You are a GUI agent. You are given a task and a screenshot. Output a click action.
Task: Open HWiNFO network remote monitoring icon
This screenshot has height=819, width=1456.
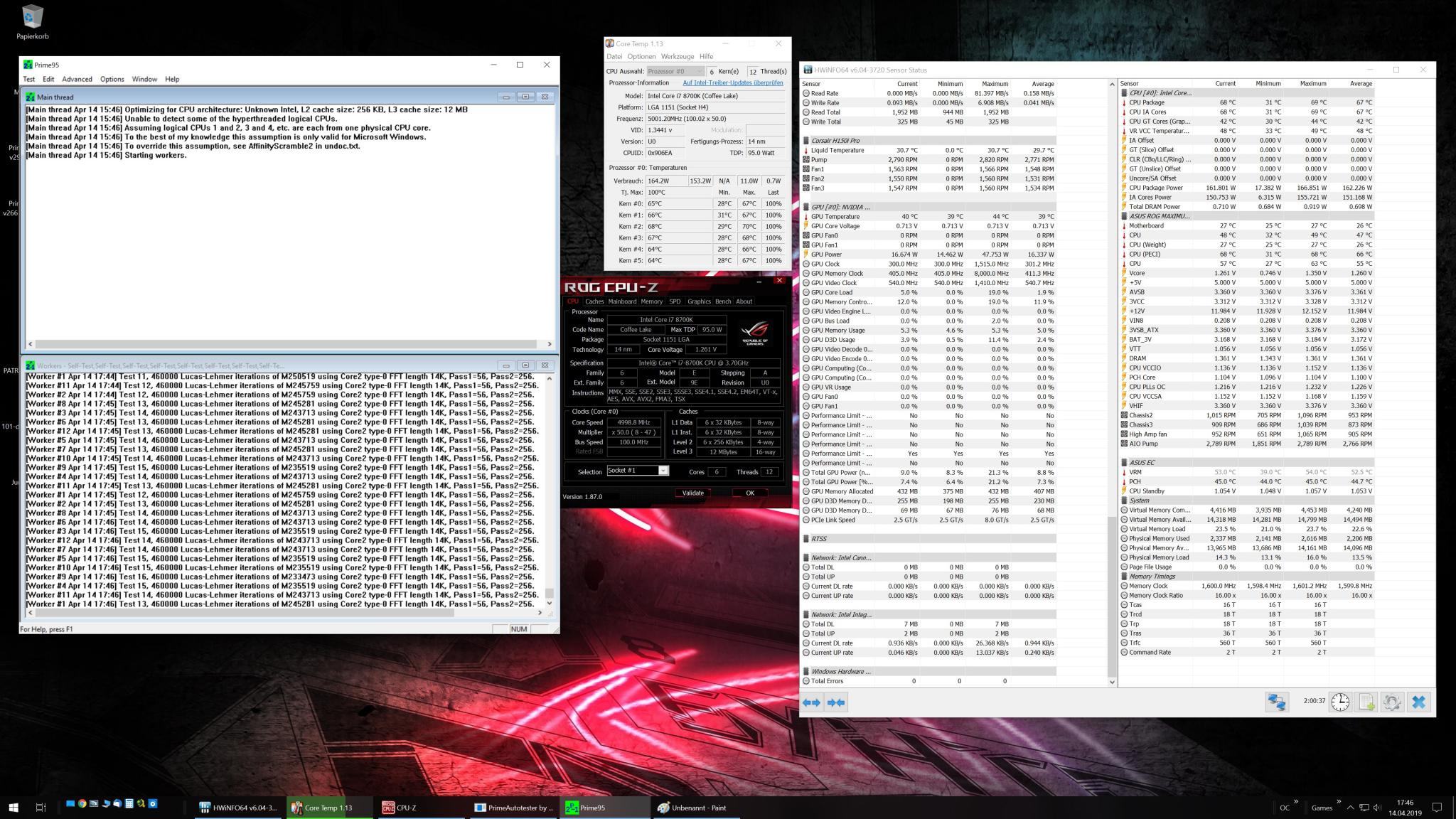pyautogui.click(x=1277, y=702)
